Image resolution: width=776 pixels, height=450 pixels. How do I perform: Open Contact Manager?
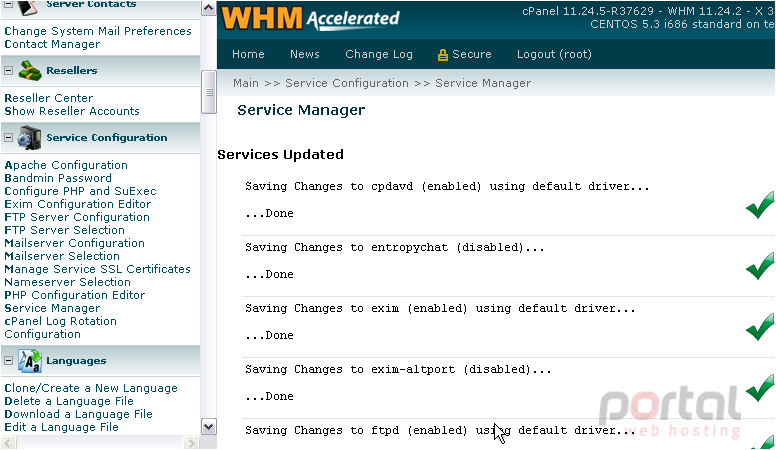point(52,44)
